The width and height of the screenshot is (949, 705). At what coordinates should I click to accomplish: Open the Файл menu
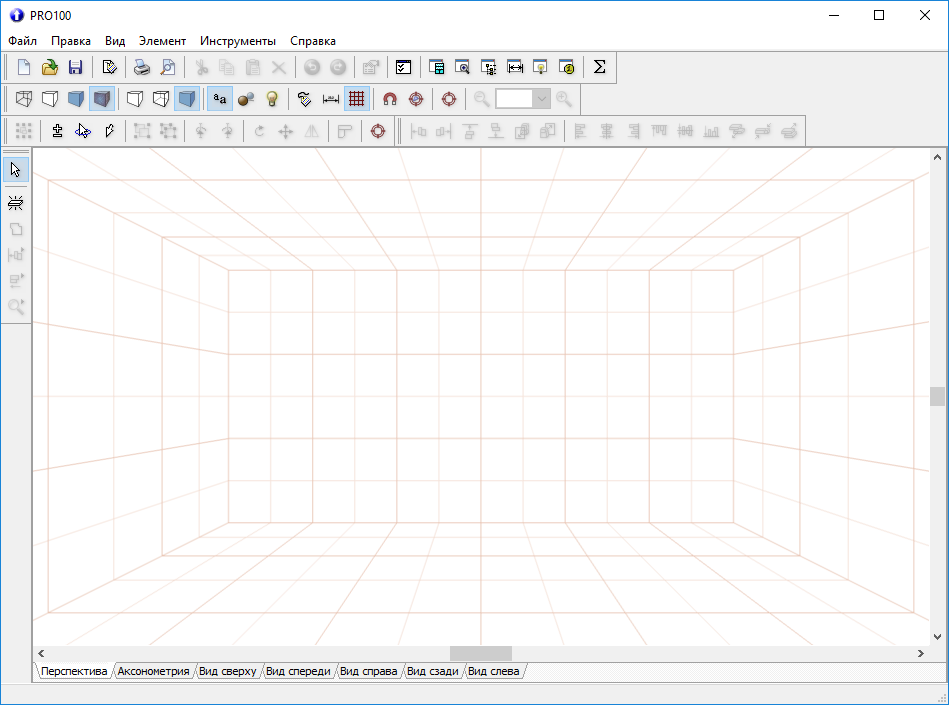click(22, 41)
